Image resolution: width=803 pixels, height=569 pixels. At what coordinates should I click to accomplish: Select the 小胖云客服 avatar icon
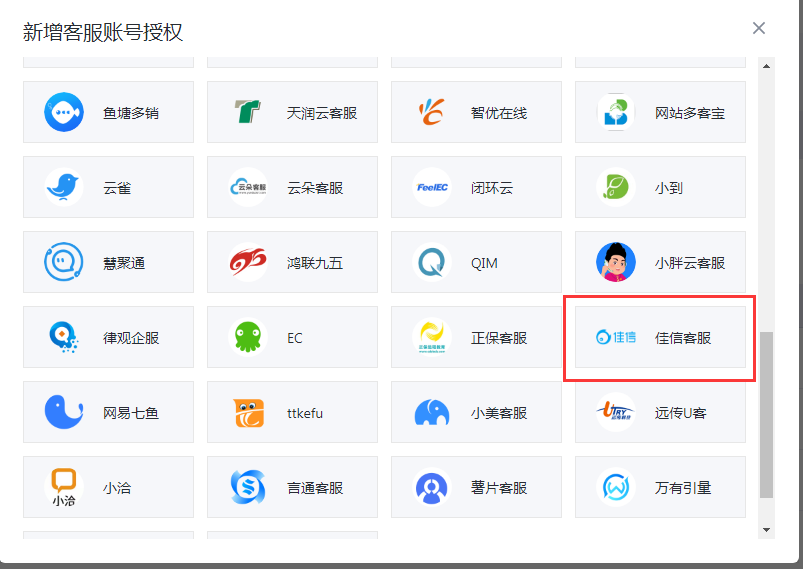[616, 262]
